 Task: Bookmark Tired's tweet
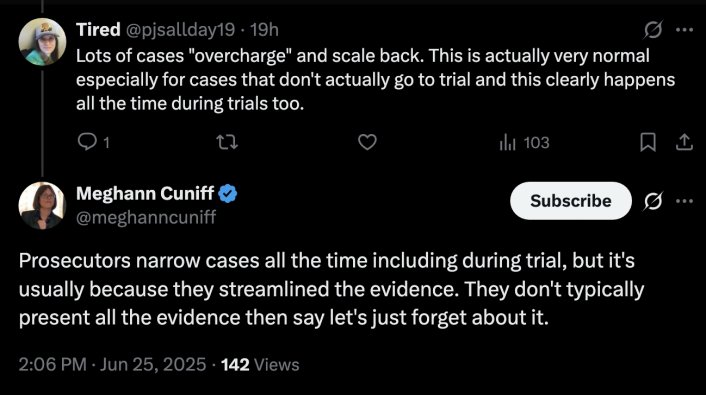[647, 142]
